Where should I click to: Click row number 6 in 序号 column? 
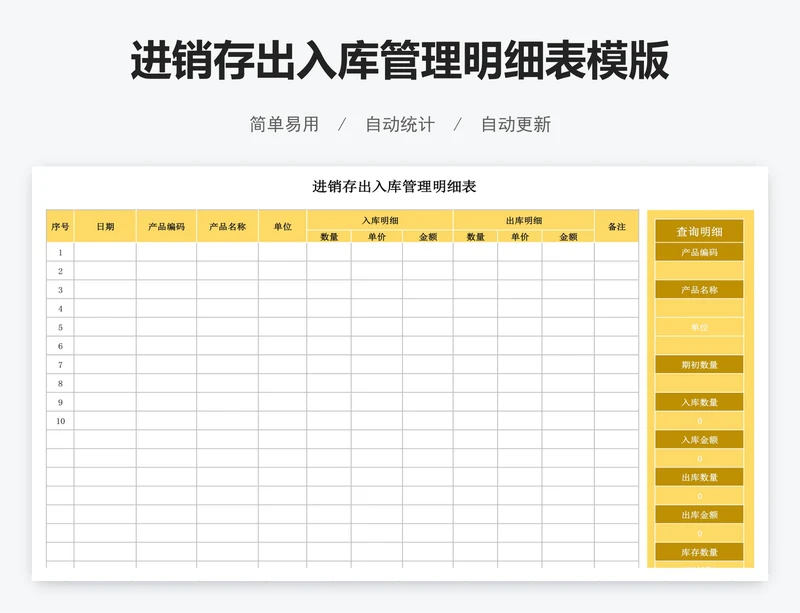coord(60,346)
